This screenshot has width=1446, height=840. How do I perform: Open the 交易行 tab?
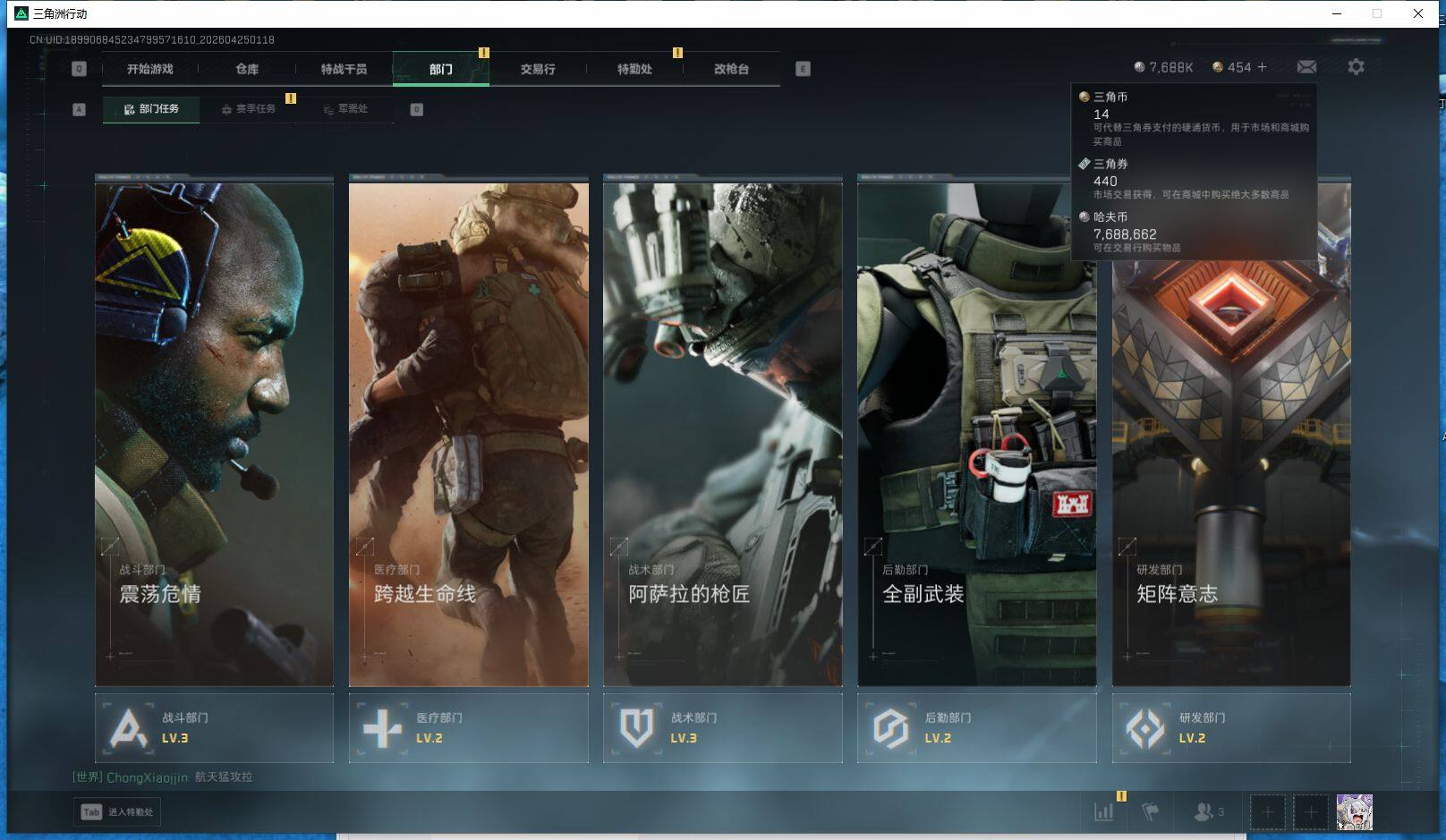[x=538, y=69]
